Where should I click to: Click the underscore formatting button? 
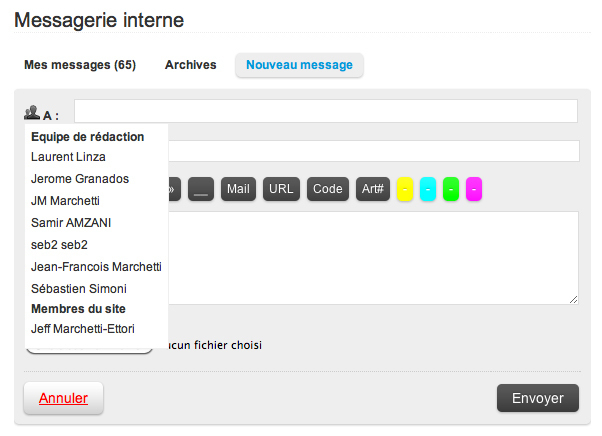pos(201,189)
